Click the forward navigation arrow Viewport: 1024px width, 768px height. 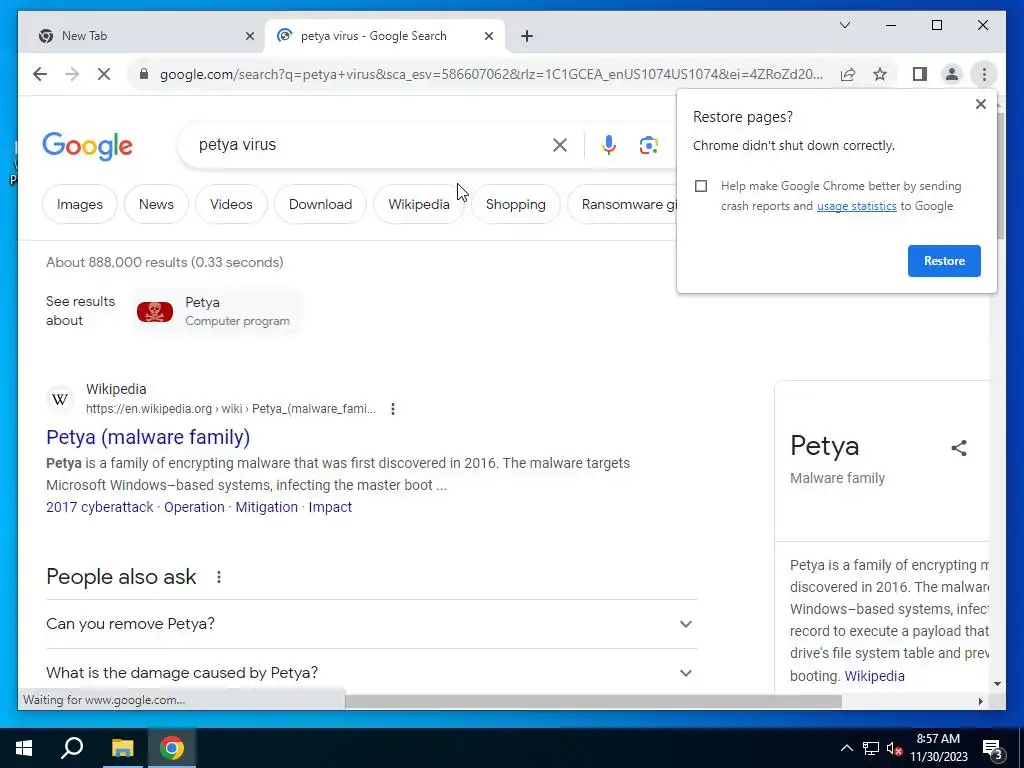[x=72, y=74]
